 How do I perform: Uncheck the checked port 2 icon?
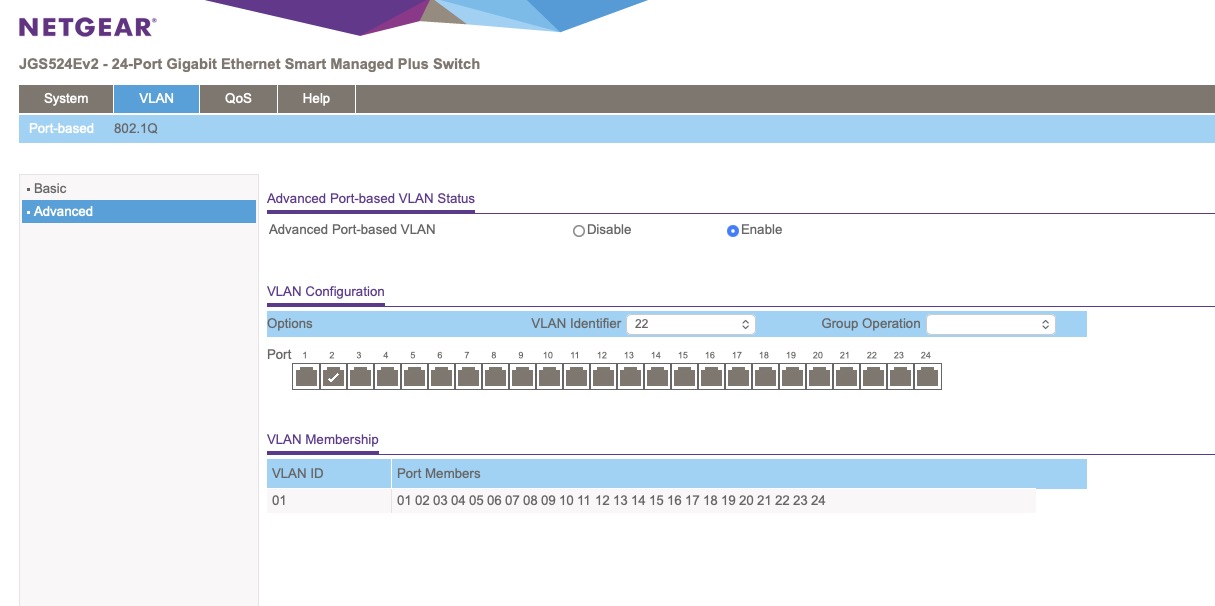point(333,377)
